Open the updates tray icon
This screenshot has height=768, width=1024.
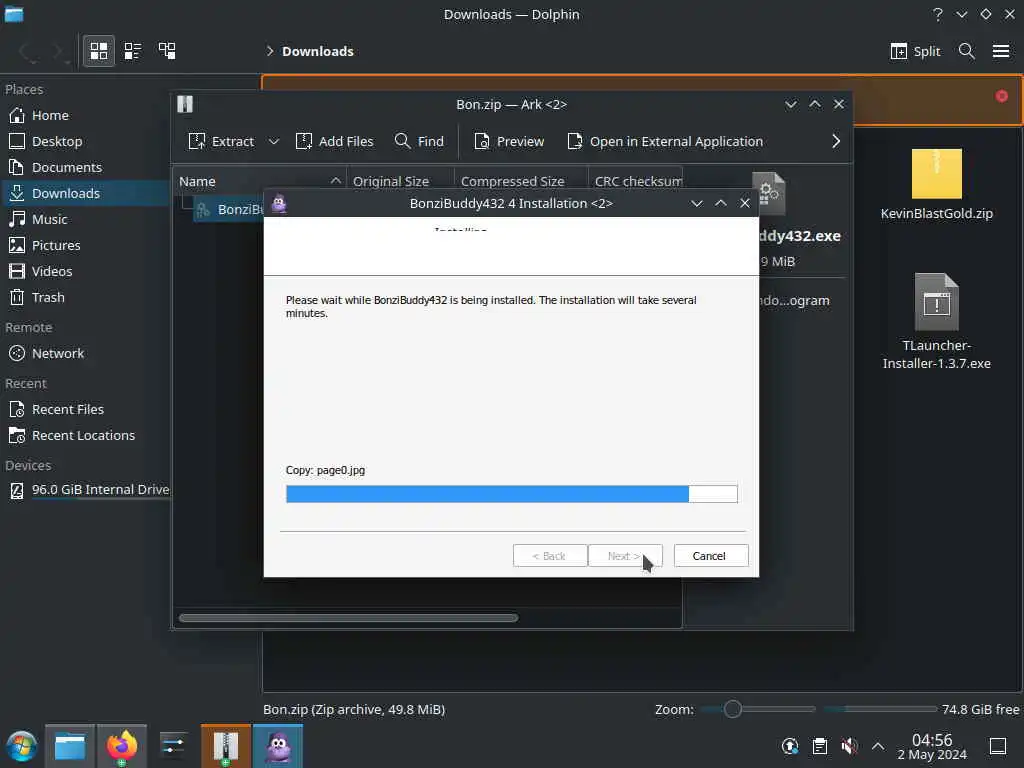pos(790,746)
